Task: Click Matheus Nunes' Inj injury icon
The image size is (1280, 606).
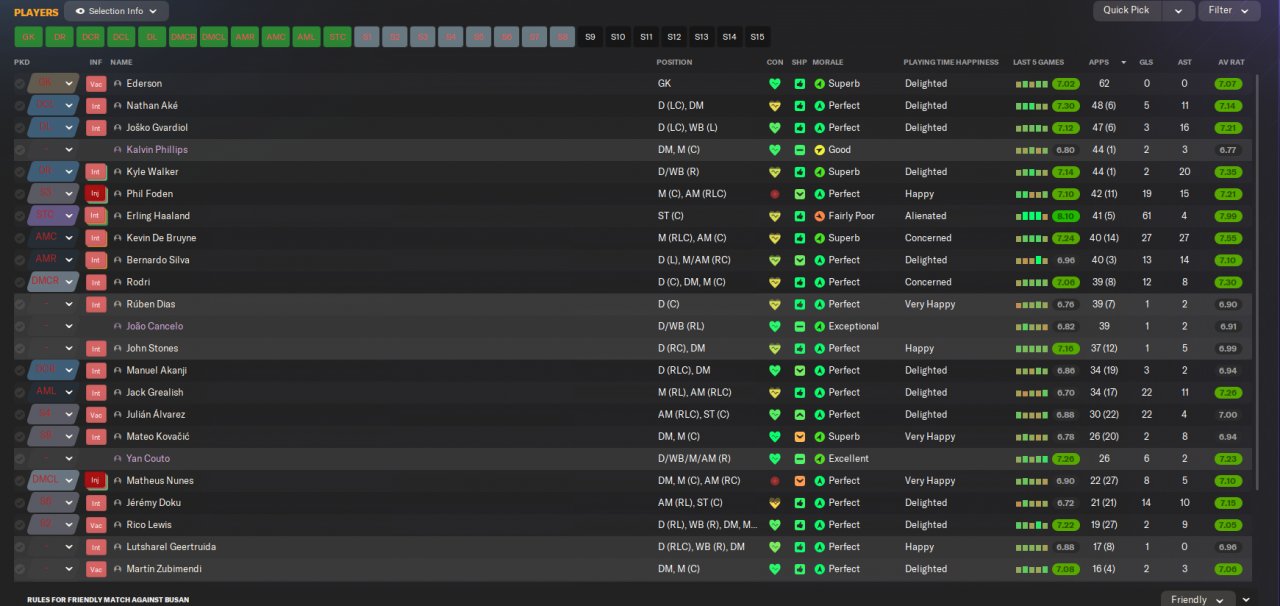Action: 96,481
